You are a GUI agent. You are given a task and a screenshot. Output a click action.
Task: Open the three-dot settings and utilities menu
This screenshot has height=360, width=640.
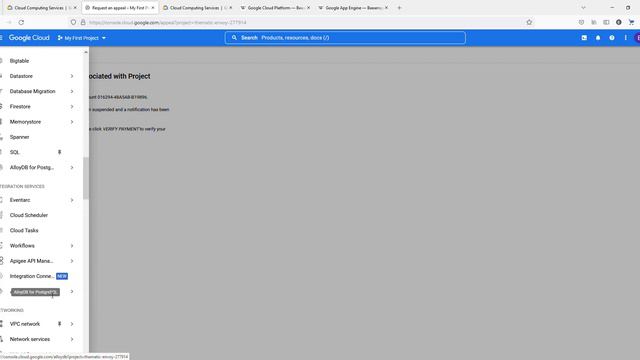click(625, 38)
